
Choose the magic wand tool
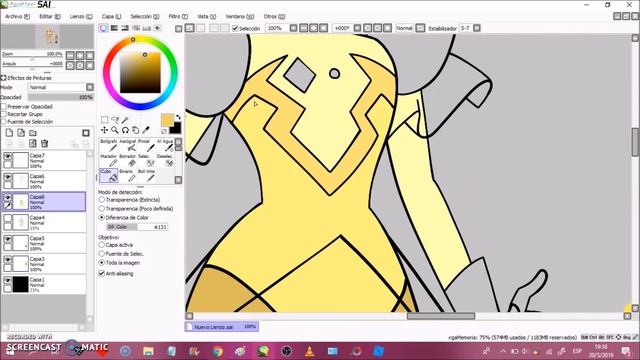point(125,120)
